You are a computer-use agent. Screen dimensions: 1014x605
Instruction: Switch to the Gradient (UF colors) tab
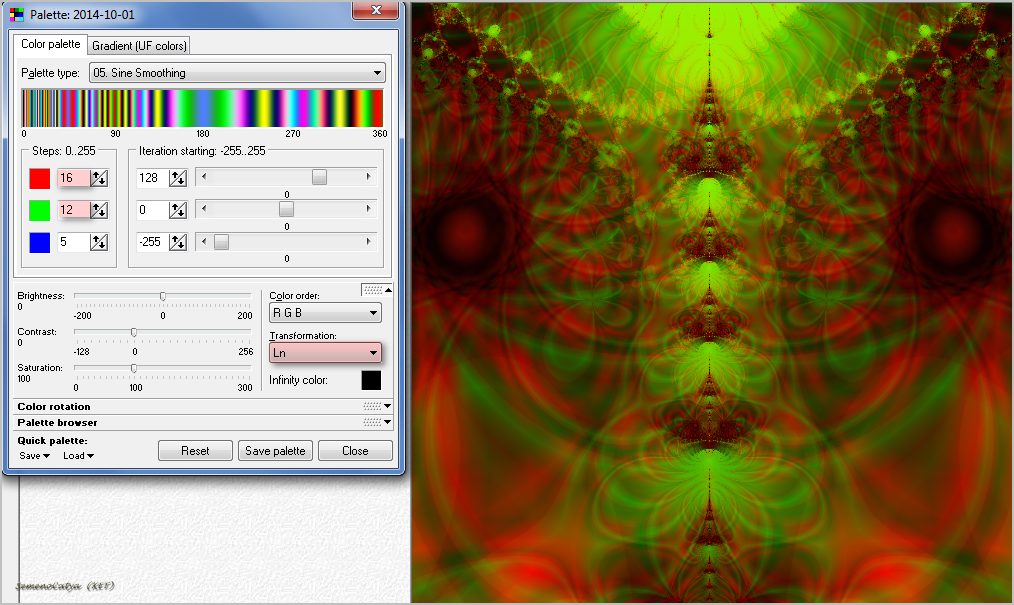click(x=138, y=45)
